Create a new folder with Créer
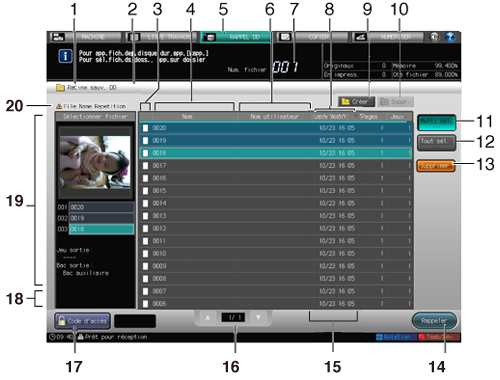The width and height of the screenshot is (500, 380). (x=356, y=101)
